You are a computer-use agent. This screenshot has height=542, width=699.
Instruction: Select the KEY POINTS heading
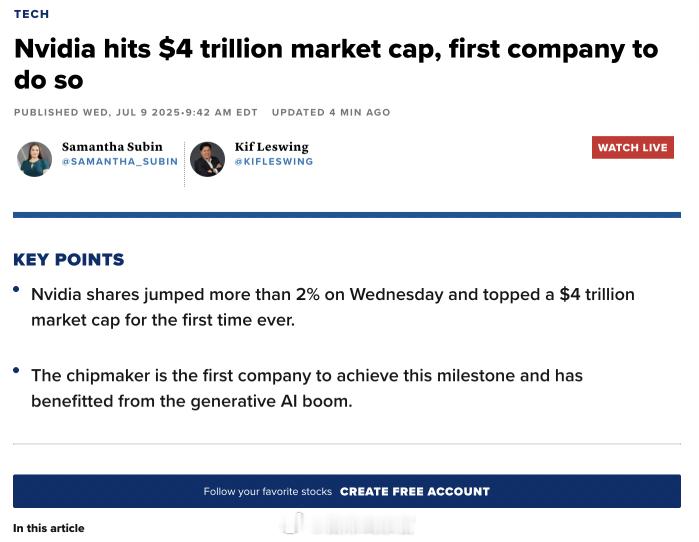(x=69, y=260)
